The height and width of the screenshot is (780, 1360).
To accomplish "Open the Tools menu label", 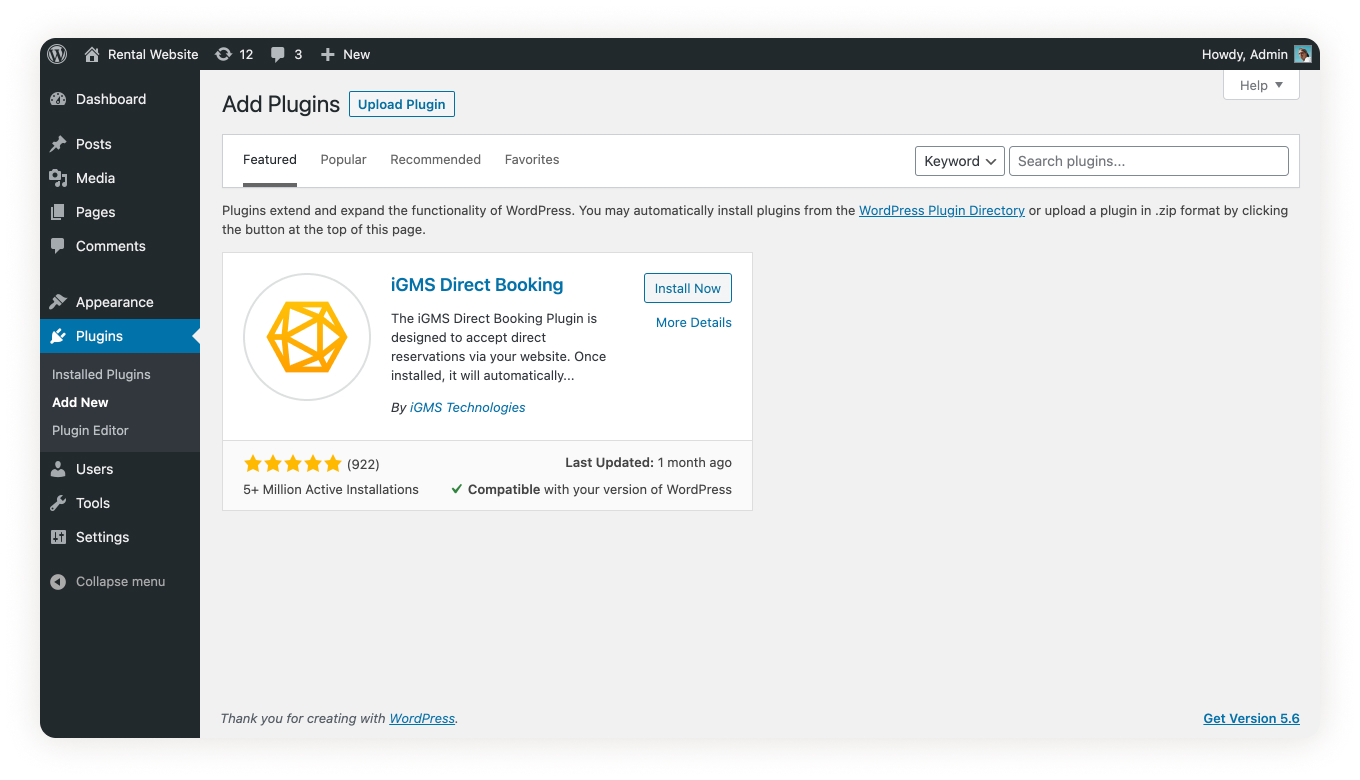I will coord(93,503).
